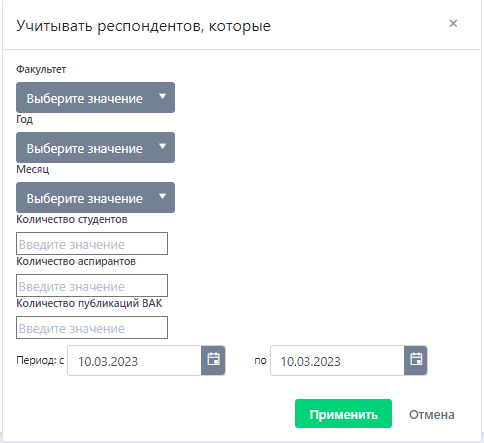
Task: Click the green Применить button
Action: click(x=343, y=414)
